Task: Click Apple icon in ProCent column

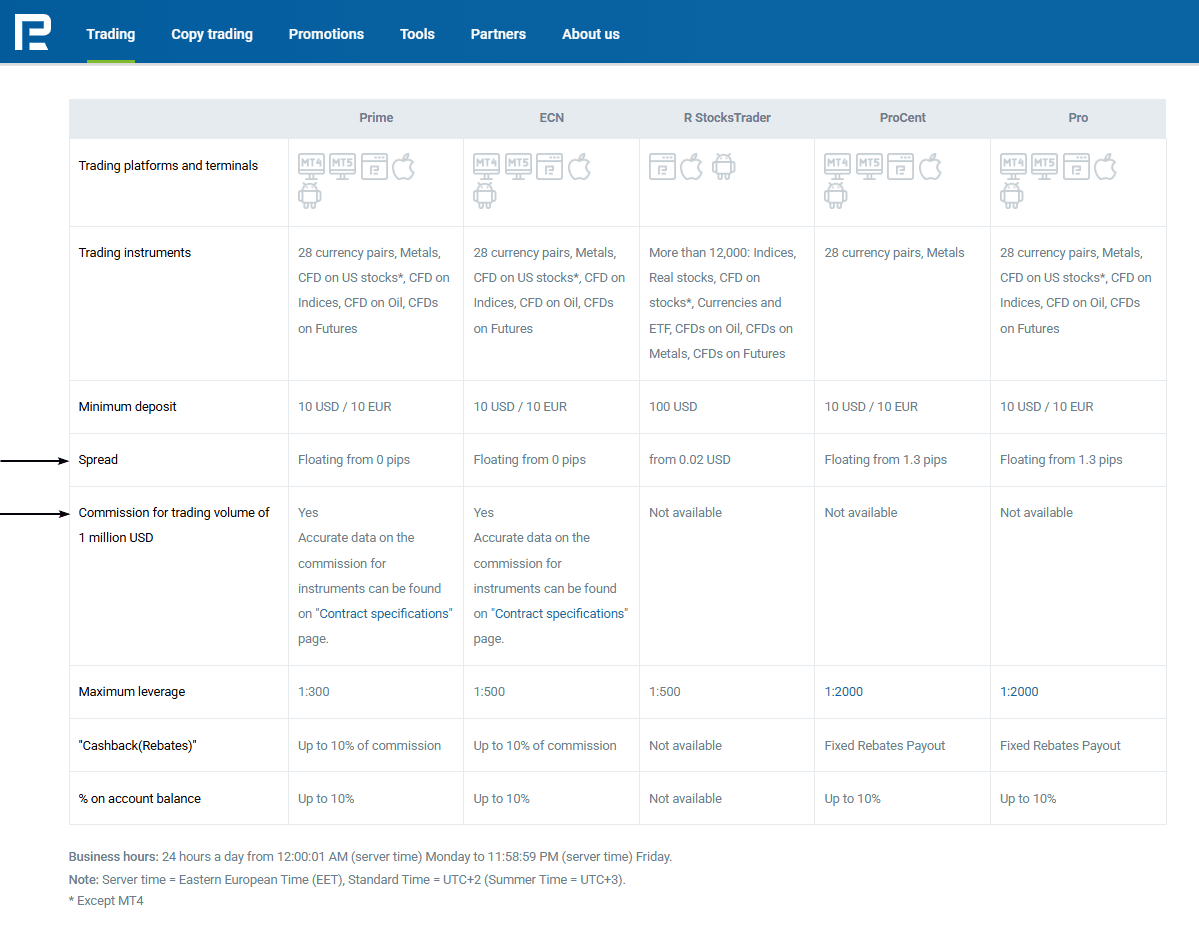Action: point(931,166)
